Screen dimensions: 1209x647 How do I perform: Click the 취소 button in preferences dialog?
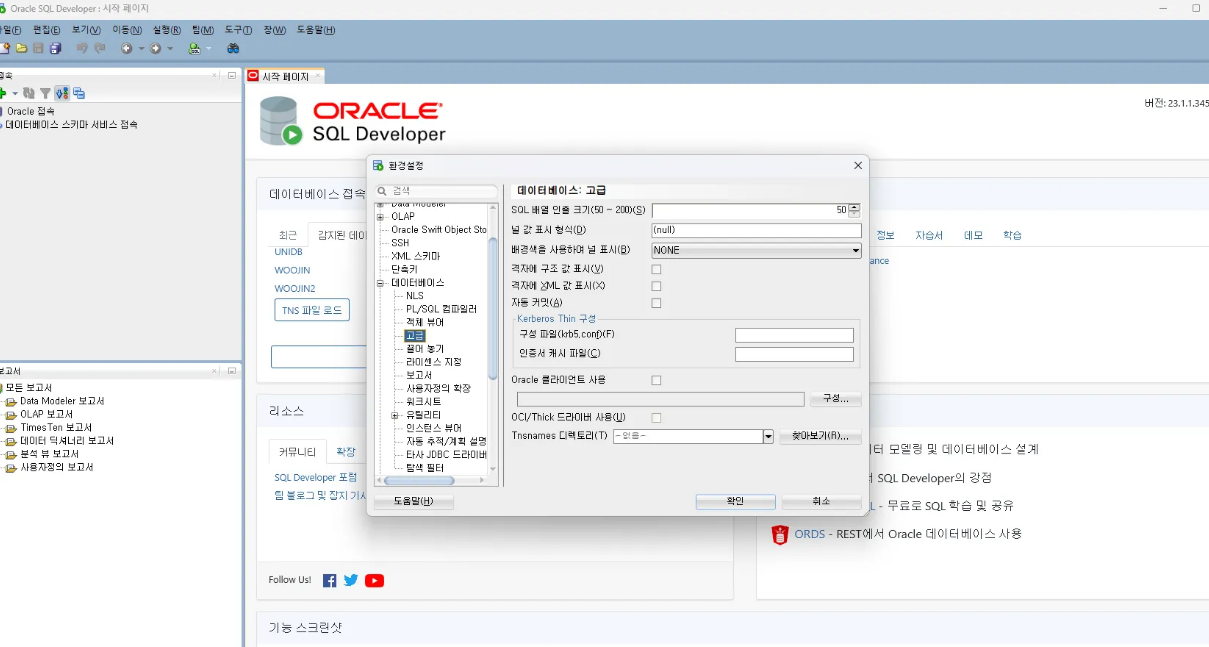click(821, 501)
